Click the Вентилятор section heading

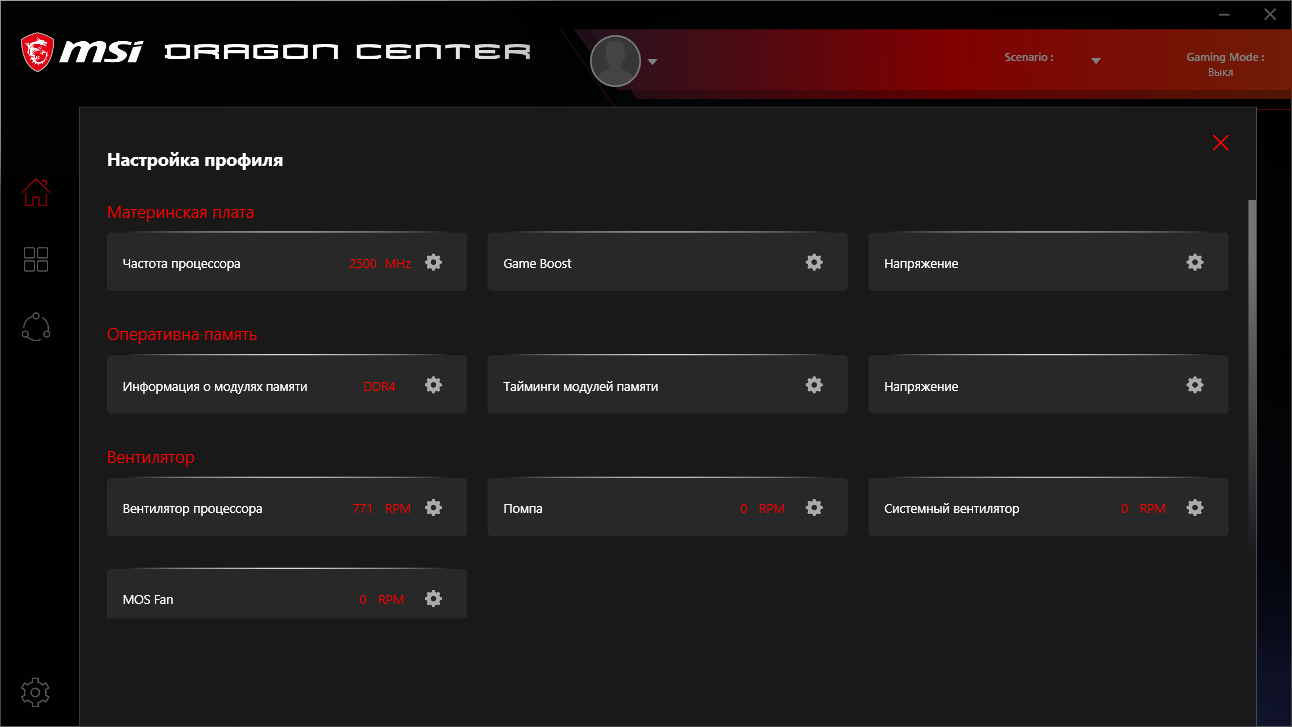151,457
